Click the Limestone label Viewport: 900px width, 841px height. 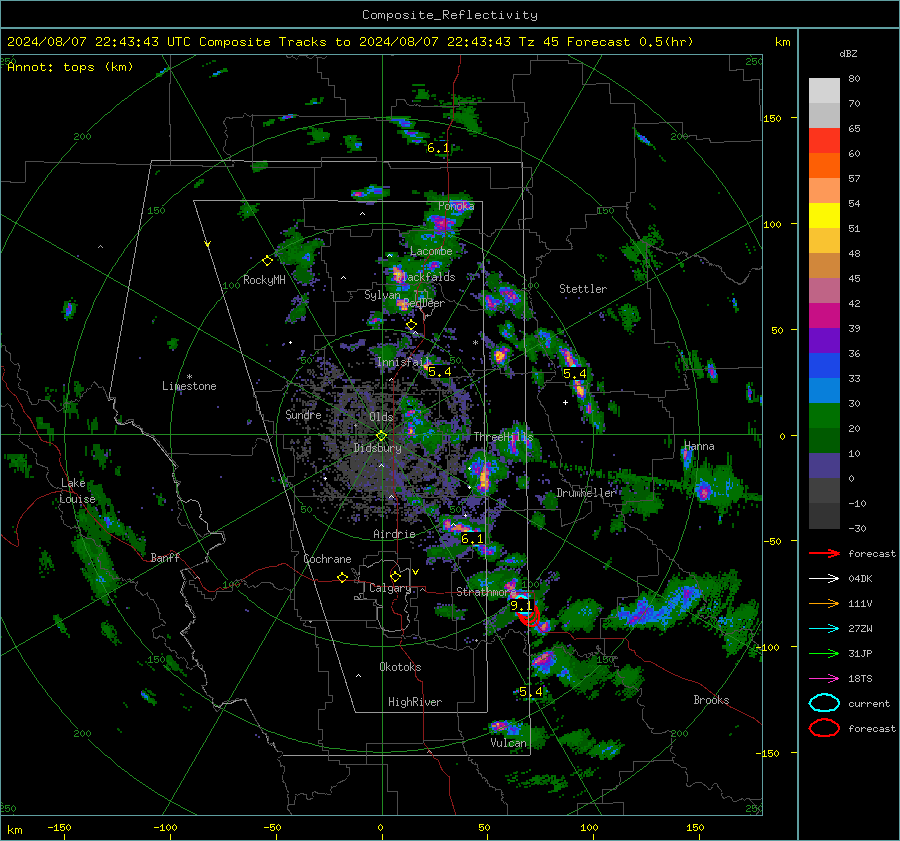(x=189, y=386)
